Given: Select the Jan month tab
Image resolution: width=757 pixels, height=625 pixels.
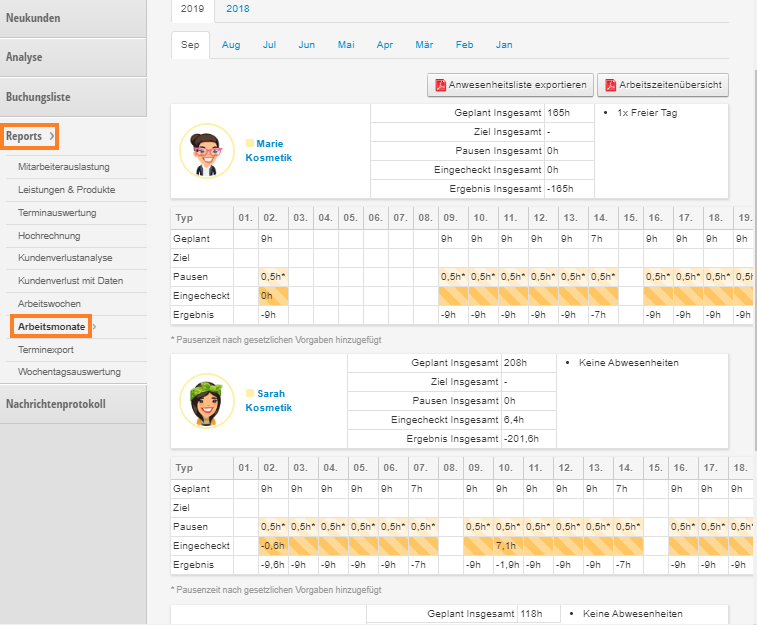Looking at the screenshot, I should [x=505, y=45].
